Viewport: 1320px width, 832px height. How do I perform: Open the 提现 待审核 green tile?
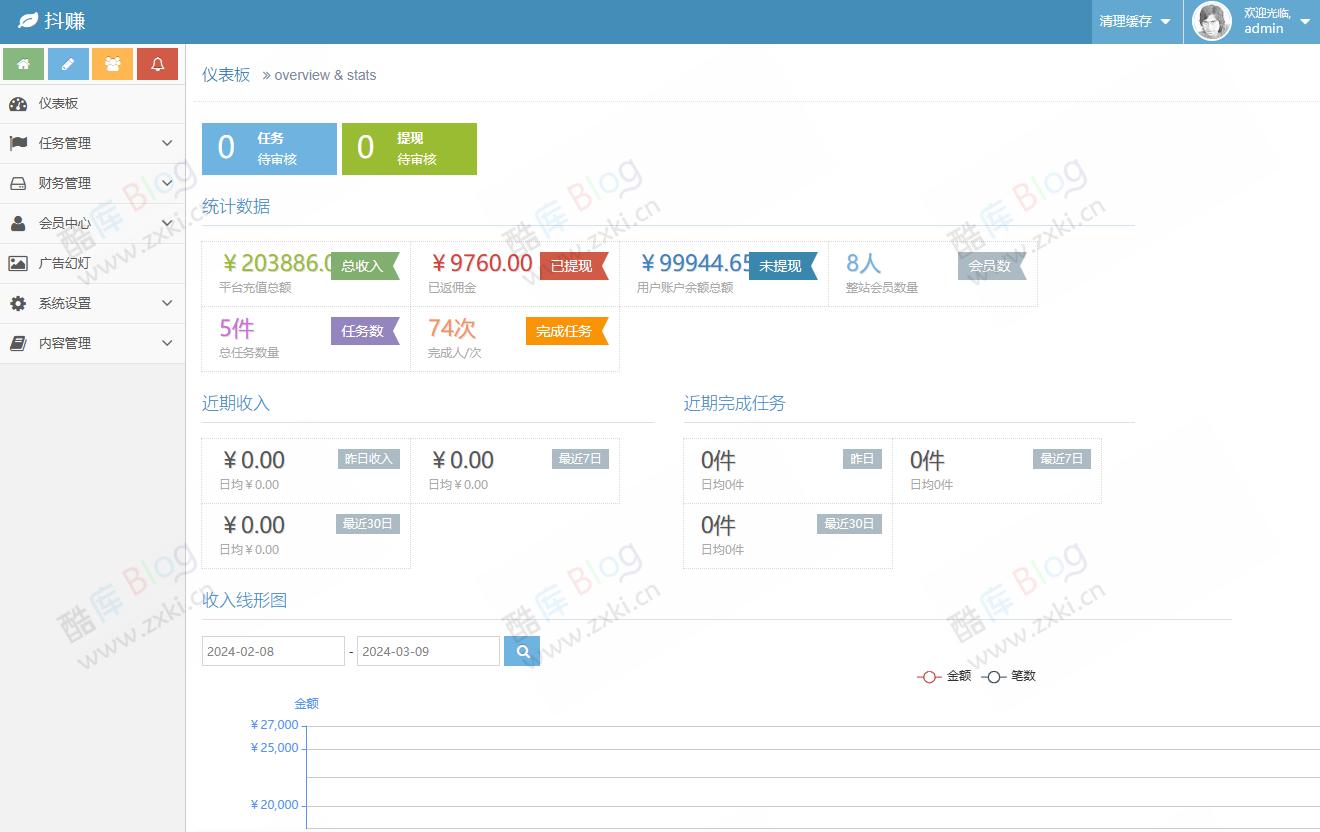click(409, 149)
